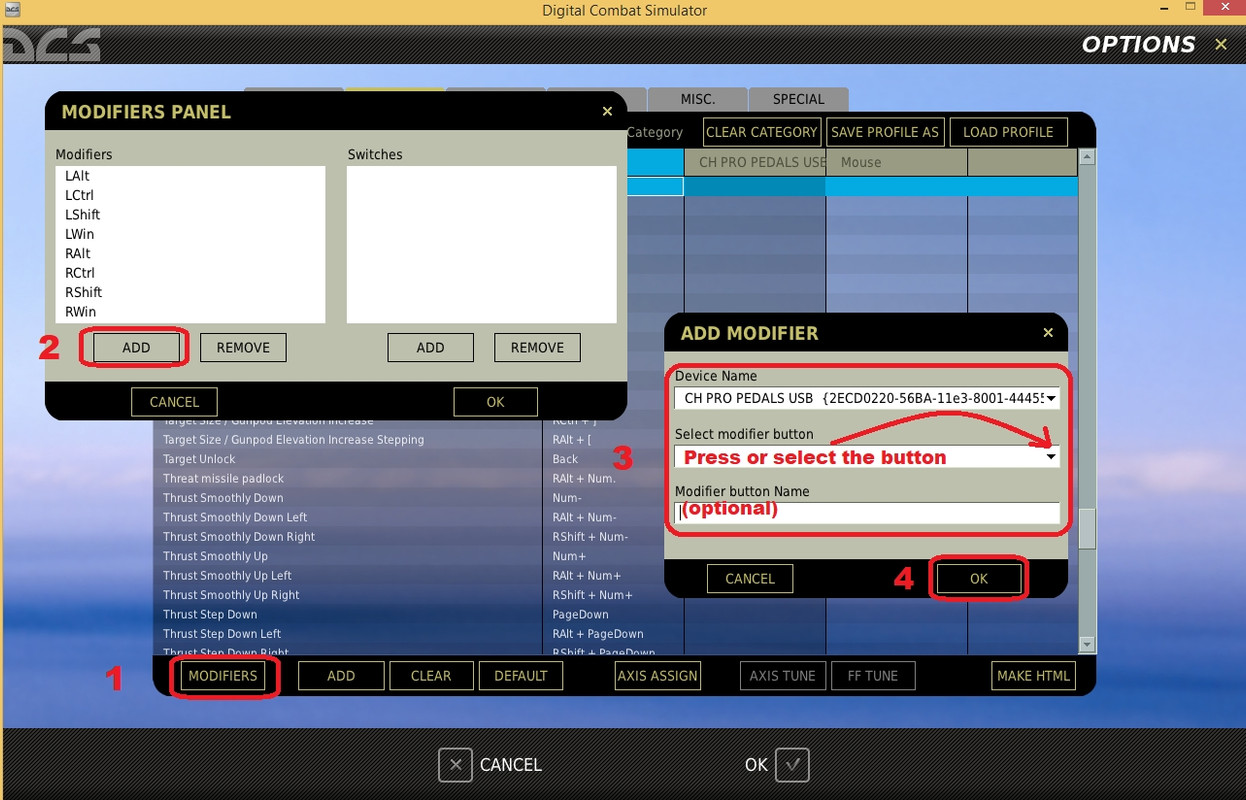Click LOAD PROFILE button
This screenshot has width=1246, height=800.
pyautogui.click(x=1008, y=132)
